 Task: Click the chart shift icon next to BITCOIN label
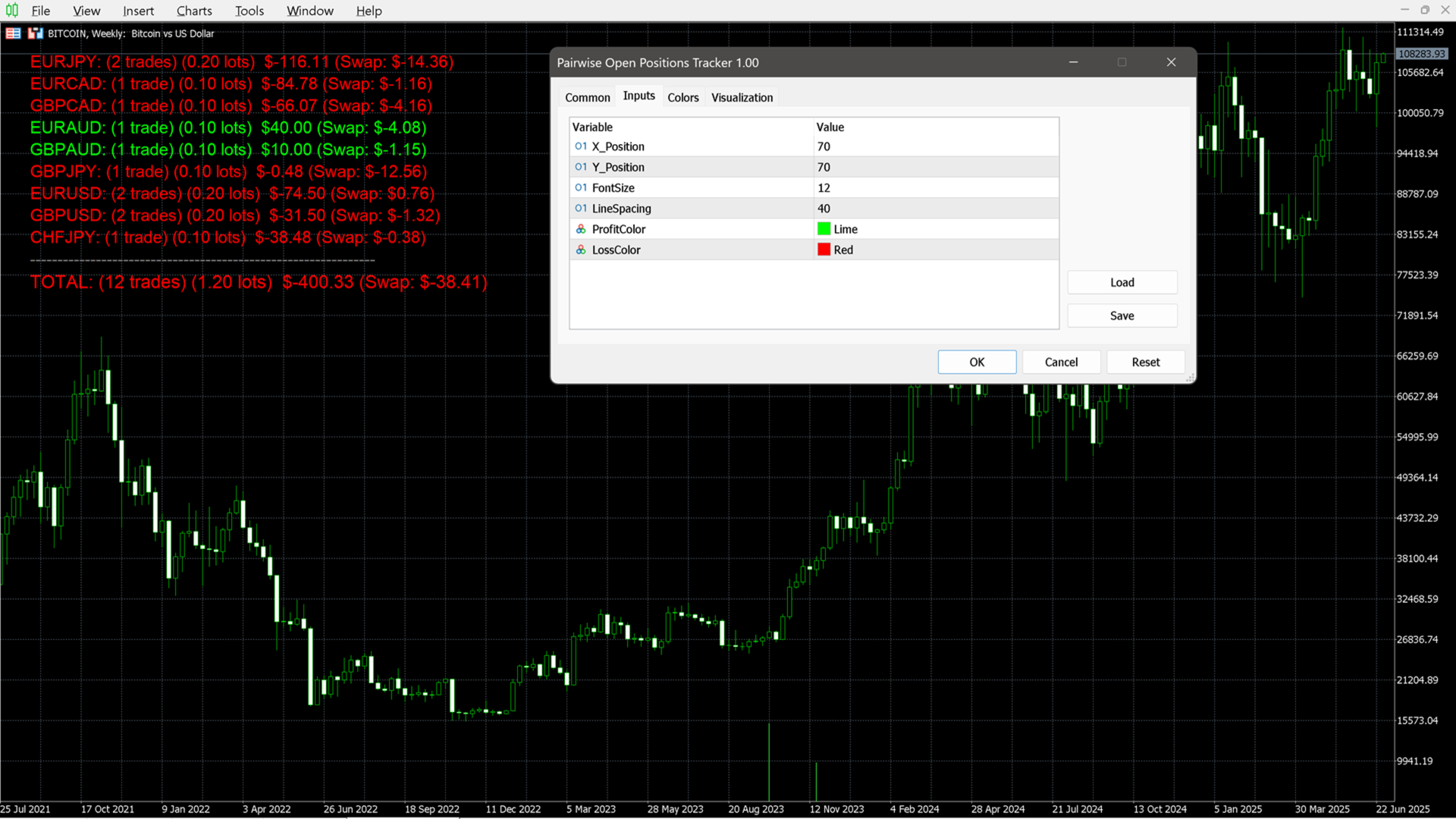36,33
